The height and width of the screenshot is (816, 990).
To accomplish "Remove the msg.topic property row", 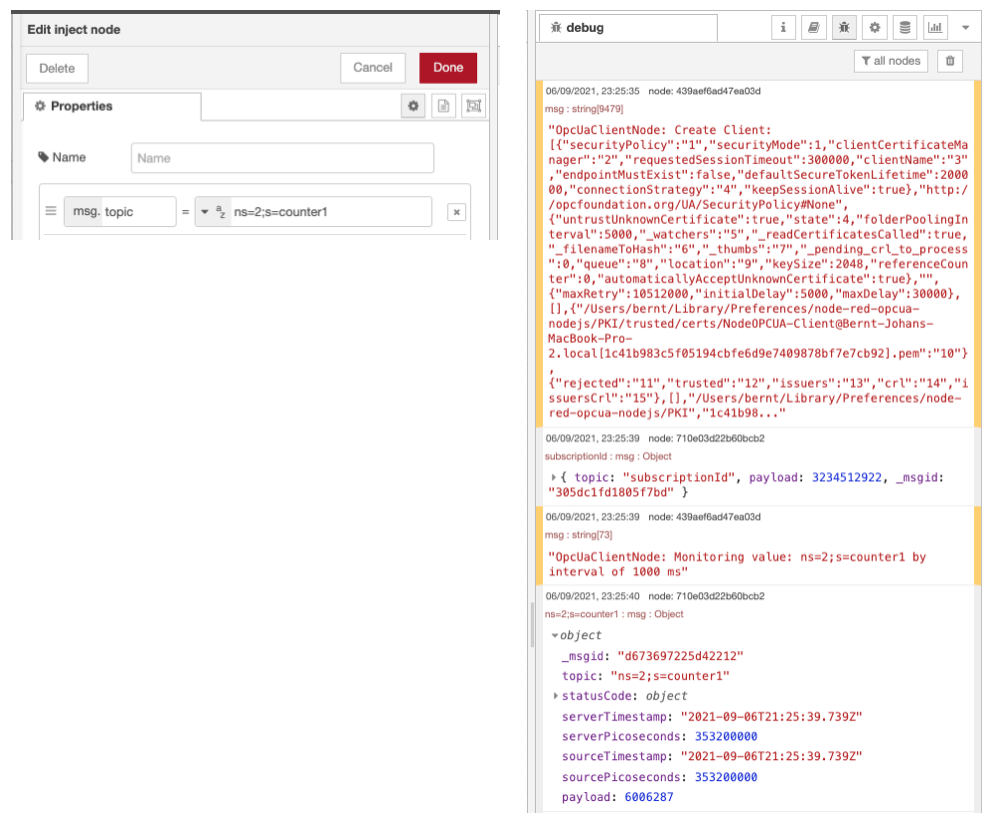I will click(456, 212).
